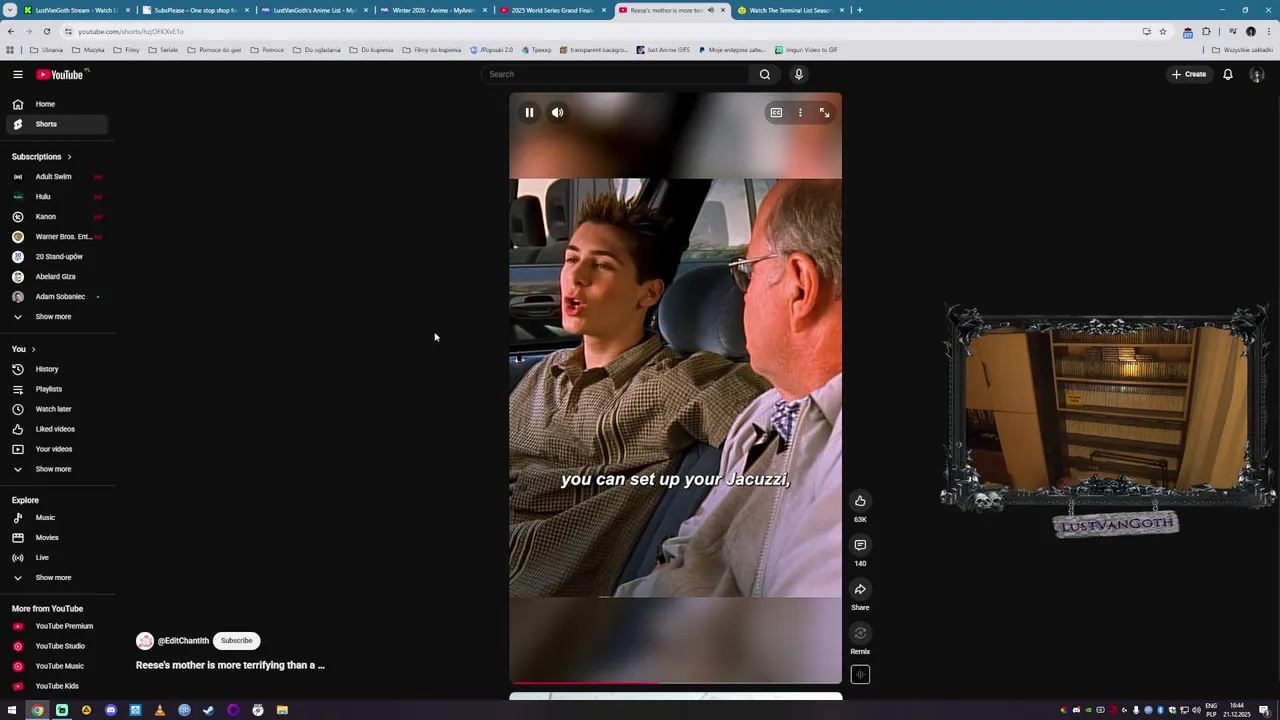The image size is (1280, 720).
Task: Open Movies under Explore
Action: (56, 538)
